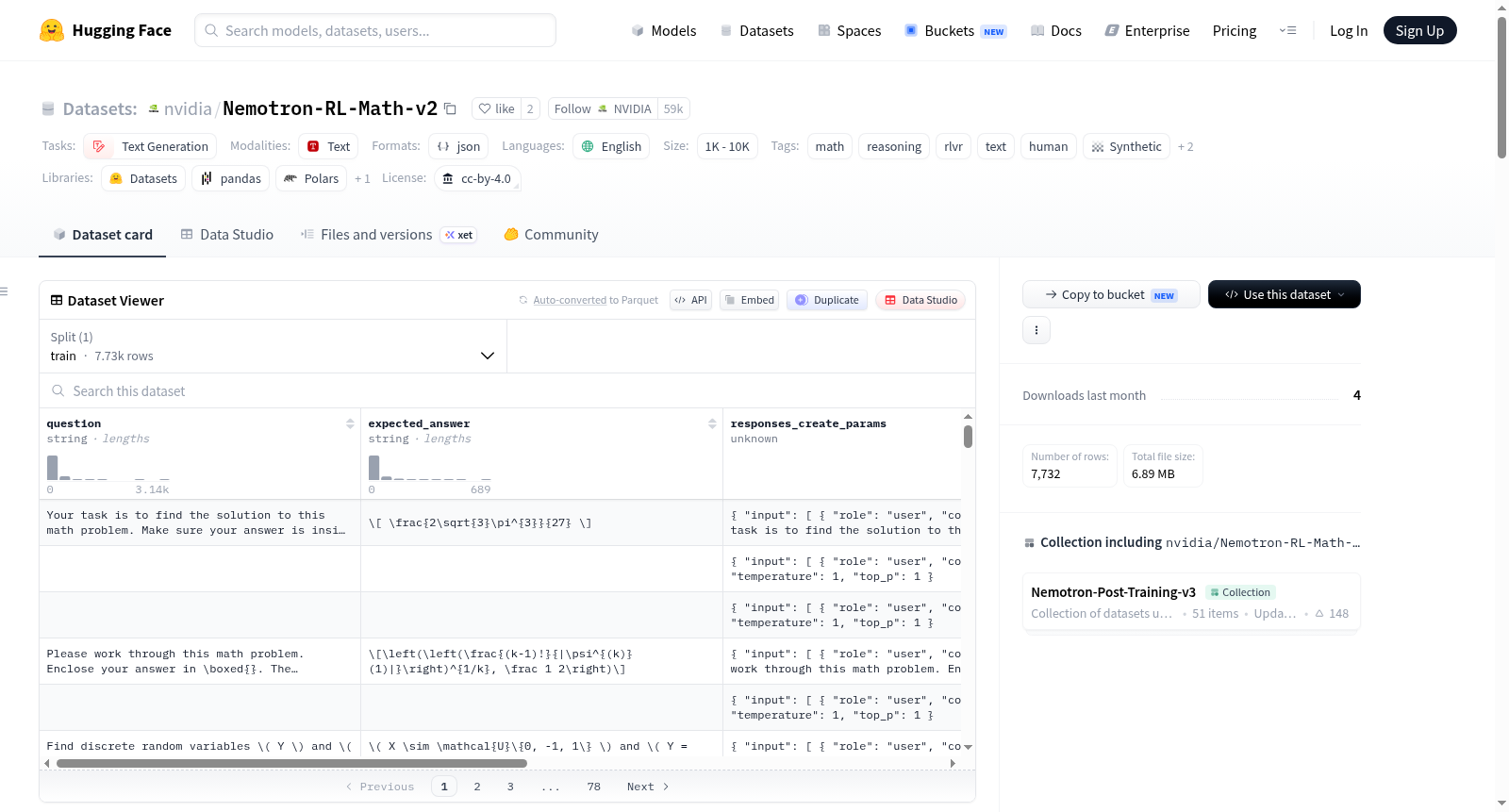Viewport: 1509px width, 812px height.
Task: Open Data Studio from the viewer header
Action: pos(920,300)
